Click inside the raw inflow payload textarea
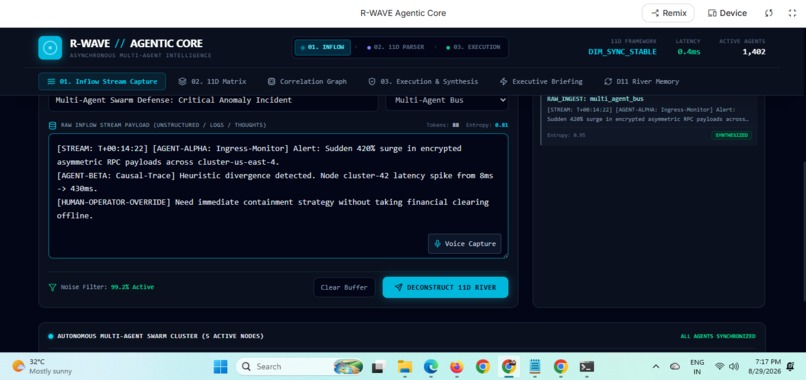The width and height of the screenshot is (806, 380). click(x=278, y=196)
